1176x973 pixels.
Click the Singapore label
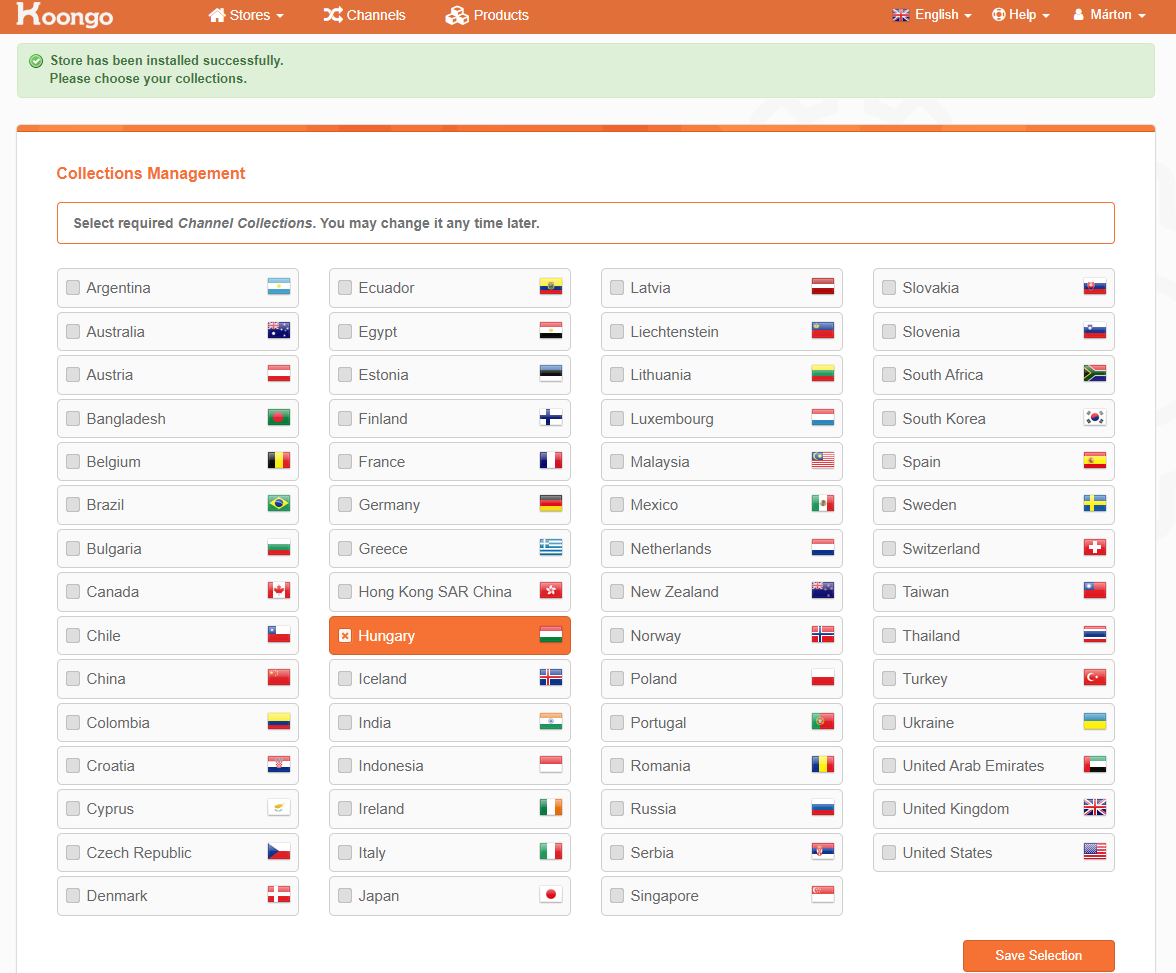pos(664,896)
